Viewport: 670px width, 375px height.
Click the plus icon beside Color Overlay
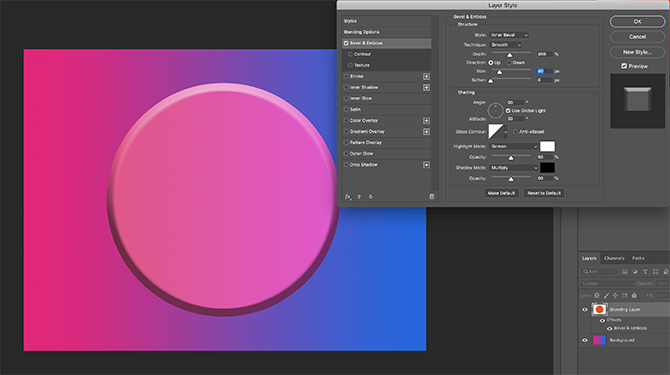point(426,121)
